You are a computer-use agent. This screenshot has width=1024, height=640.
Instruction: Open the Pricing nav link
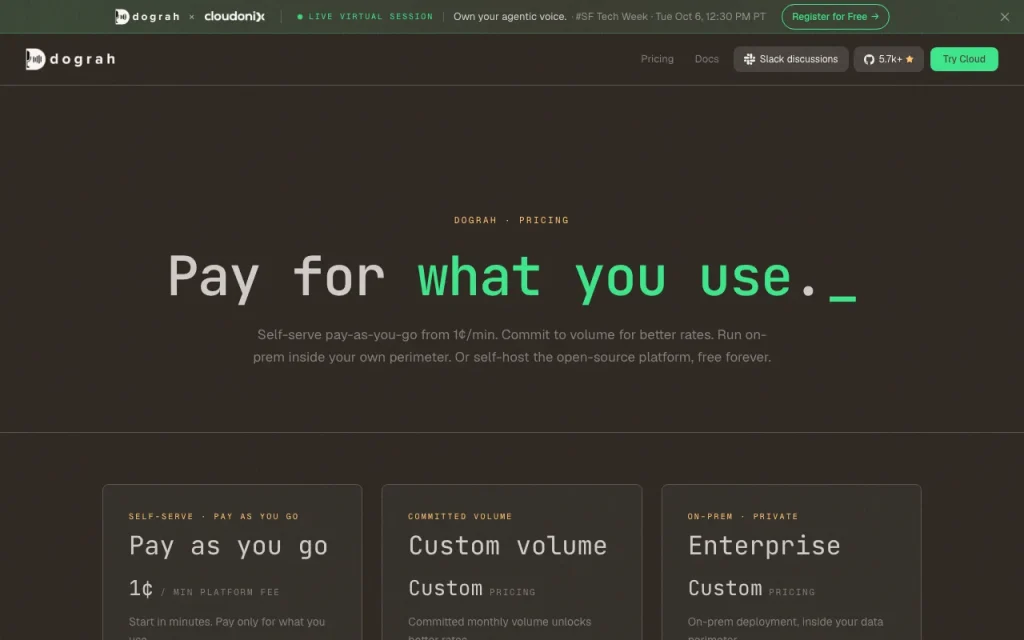pos(657,59)
